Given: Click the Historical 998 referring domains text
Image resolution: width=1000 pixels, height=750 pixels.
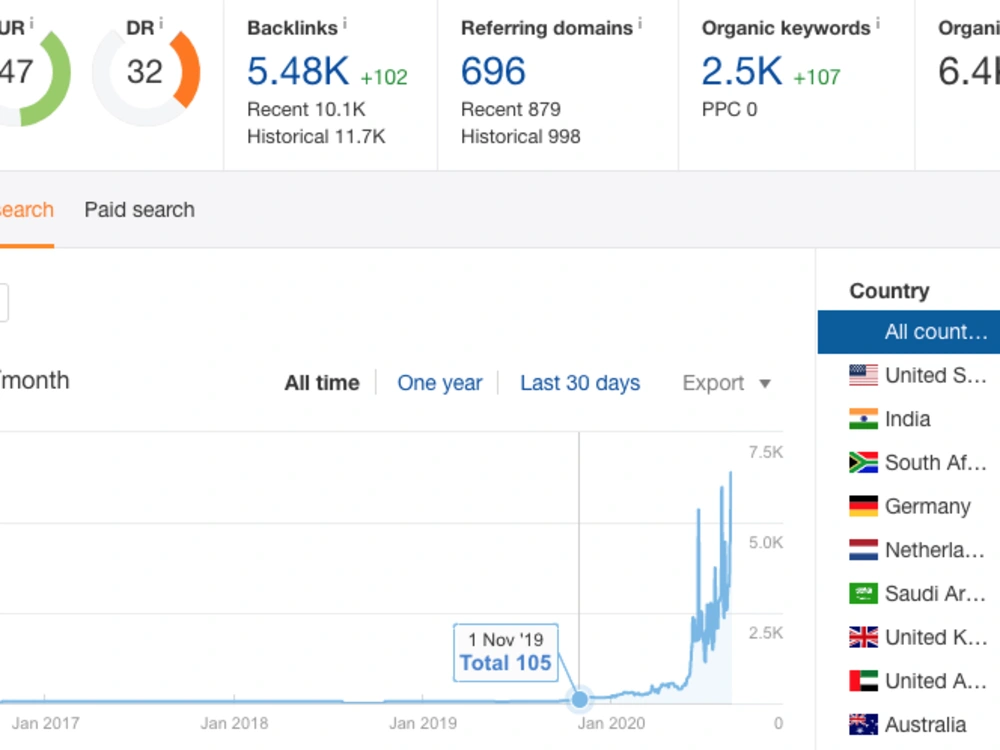Looking at the screenshot, I should point(520,136).
